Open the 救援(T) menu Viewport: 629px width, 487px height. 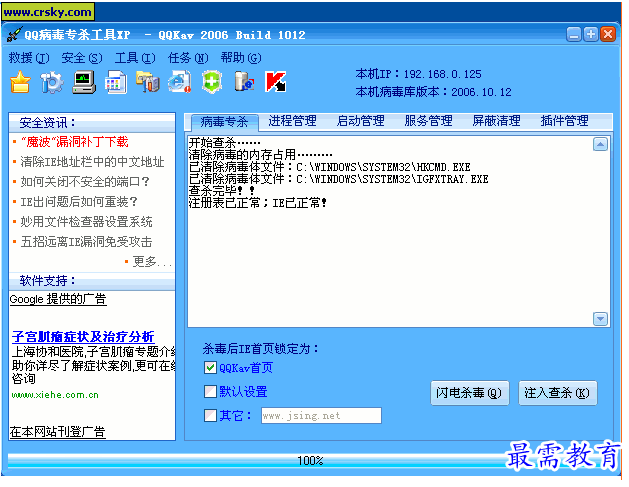pyautogui.click(x=28, y=58)
